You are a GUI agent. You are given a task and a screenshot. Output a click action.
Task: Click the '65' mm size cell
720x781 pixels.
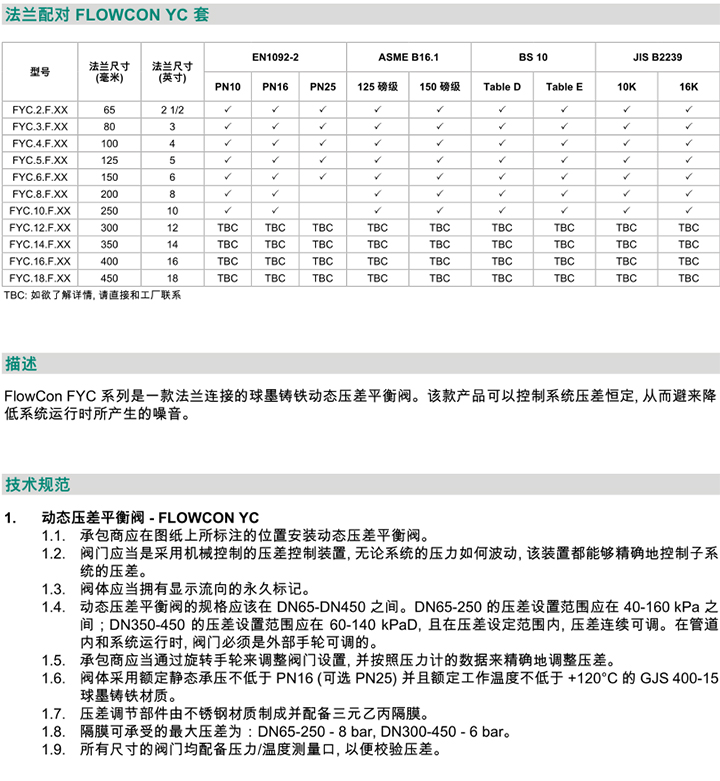pos(110,110)
